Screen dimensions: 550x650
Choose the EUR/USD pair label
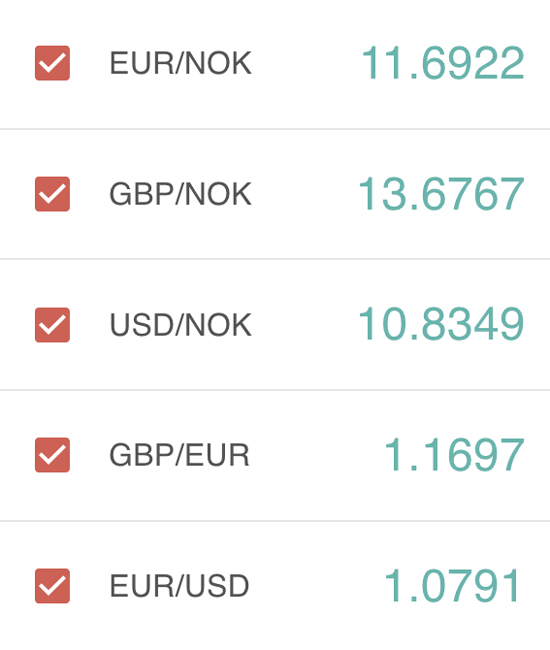pyautogui.click(x=179, y=586)
